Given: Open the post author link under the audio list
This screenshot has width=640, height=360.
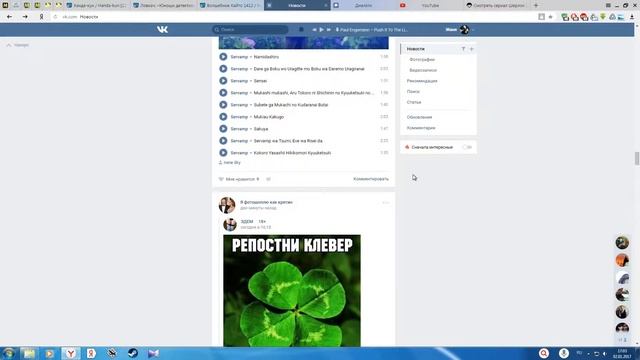Looking at the screenshot, I should click(232, 162).
